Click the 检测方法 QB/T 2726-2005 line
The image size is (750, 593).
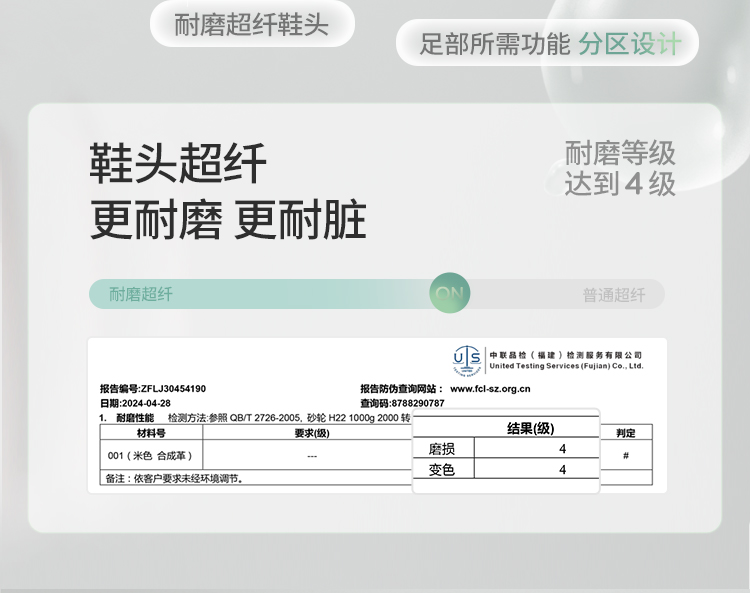(289, 418)
